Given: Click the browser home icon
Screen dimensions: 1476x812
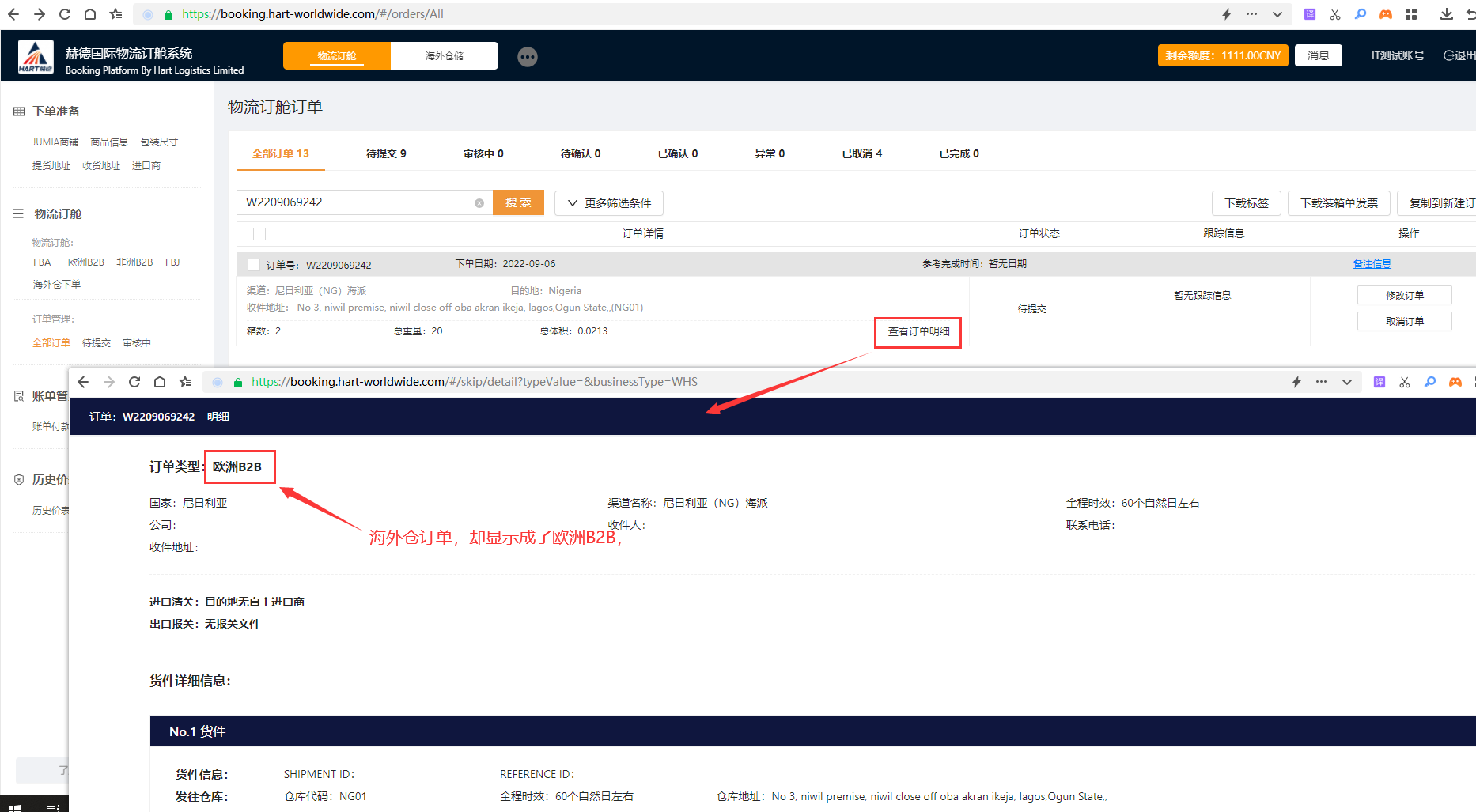Looking at the screenshot, I should [x=90, y=14].
